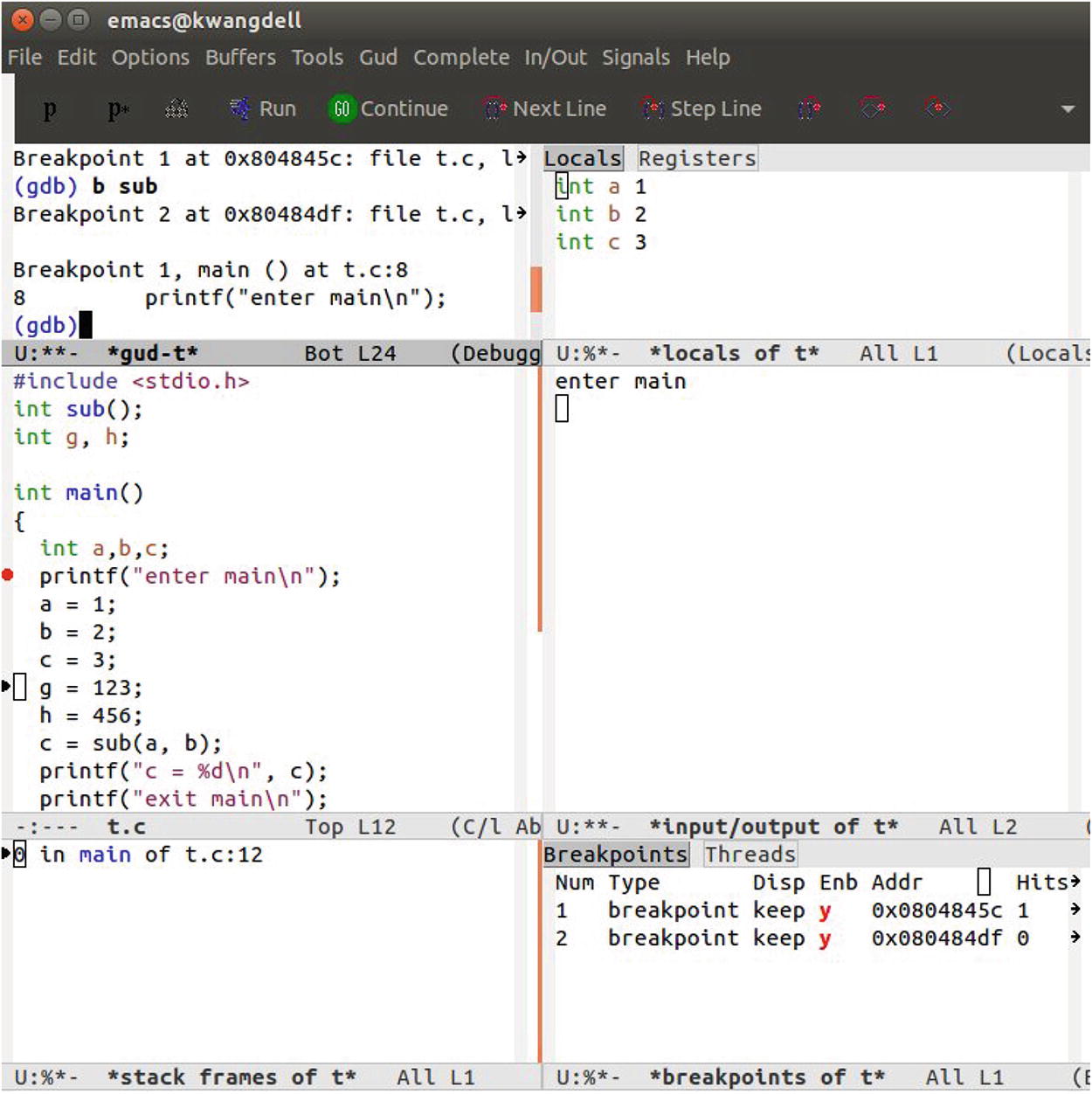This screenshot has width=1092, height=1094.
Task: Open the In/Out menu
Action: point(556,58)
